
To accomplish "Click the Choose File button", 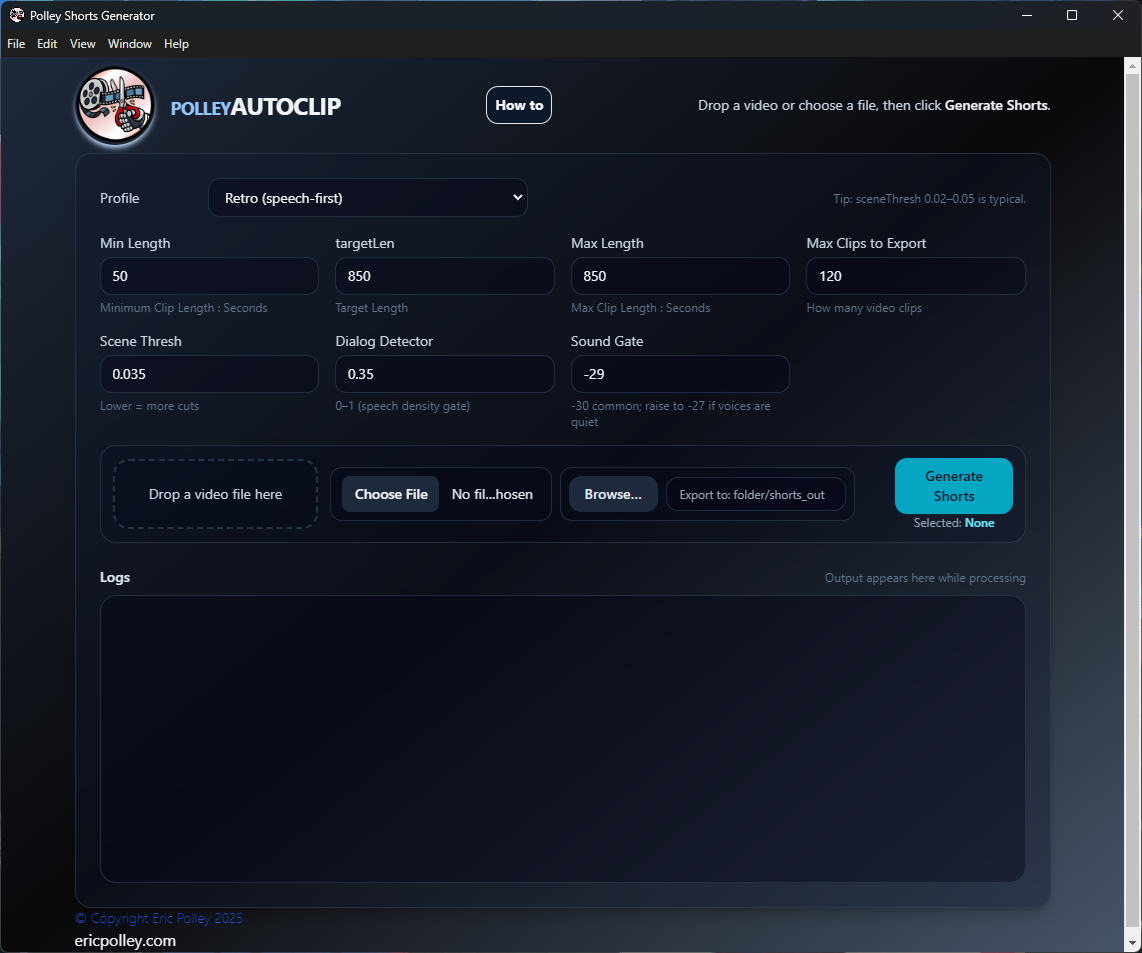I will tap(390, 494).
